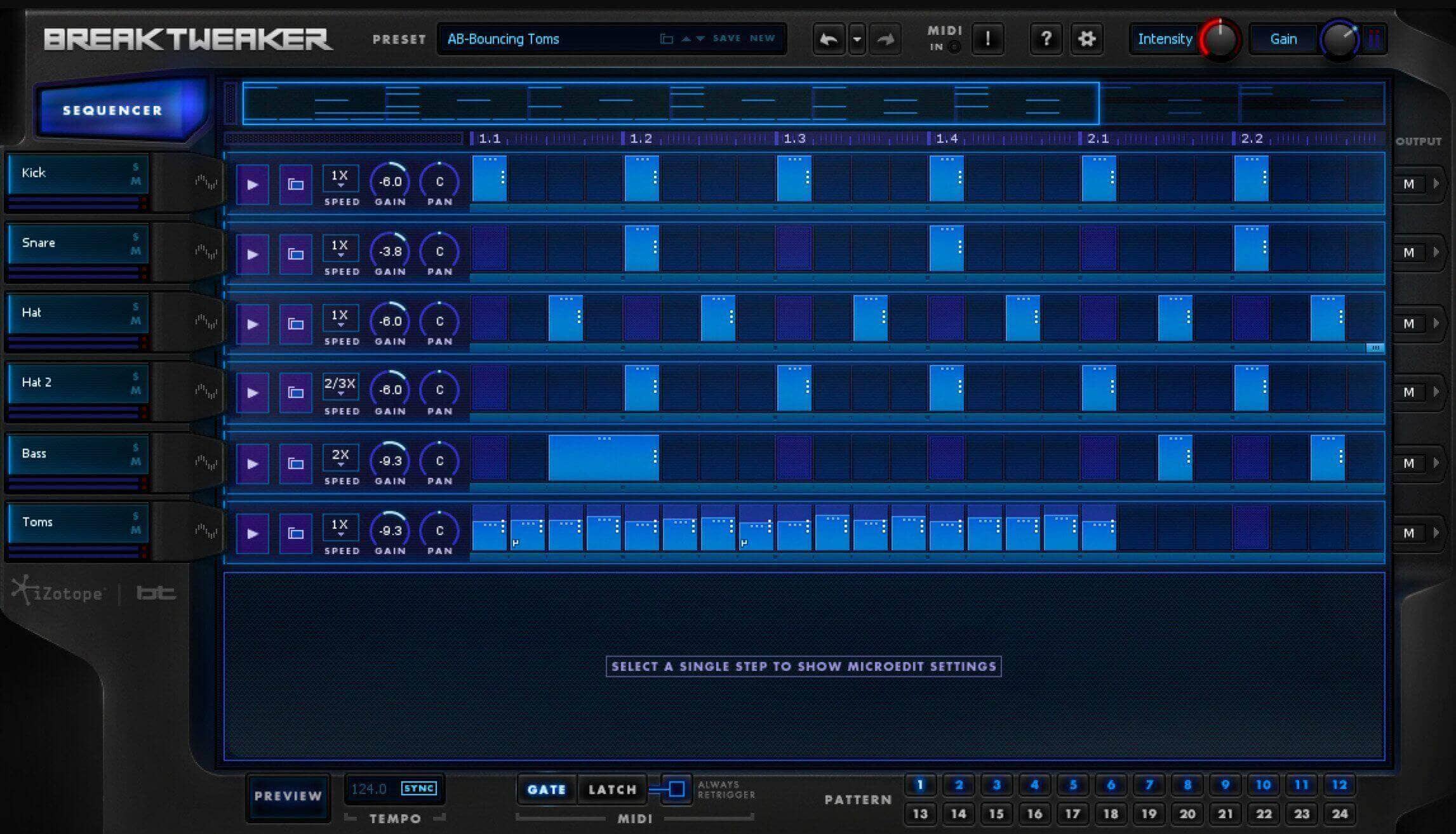Load previous preset with up arrow
Image resolution: width=1456 pixels, height=834 pixels.
click(686, 39)
